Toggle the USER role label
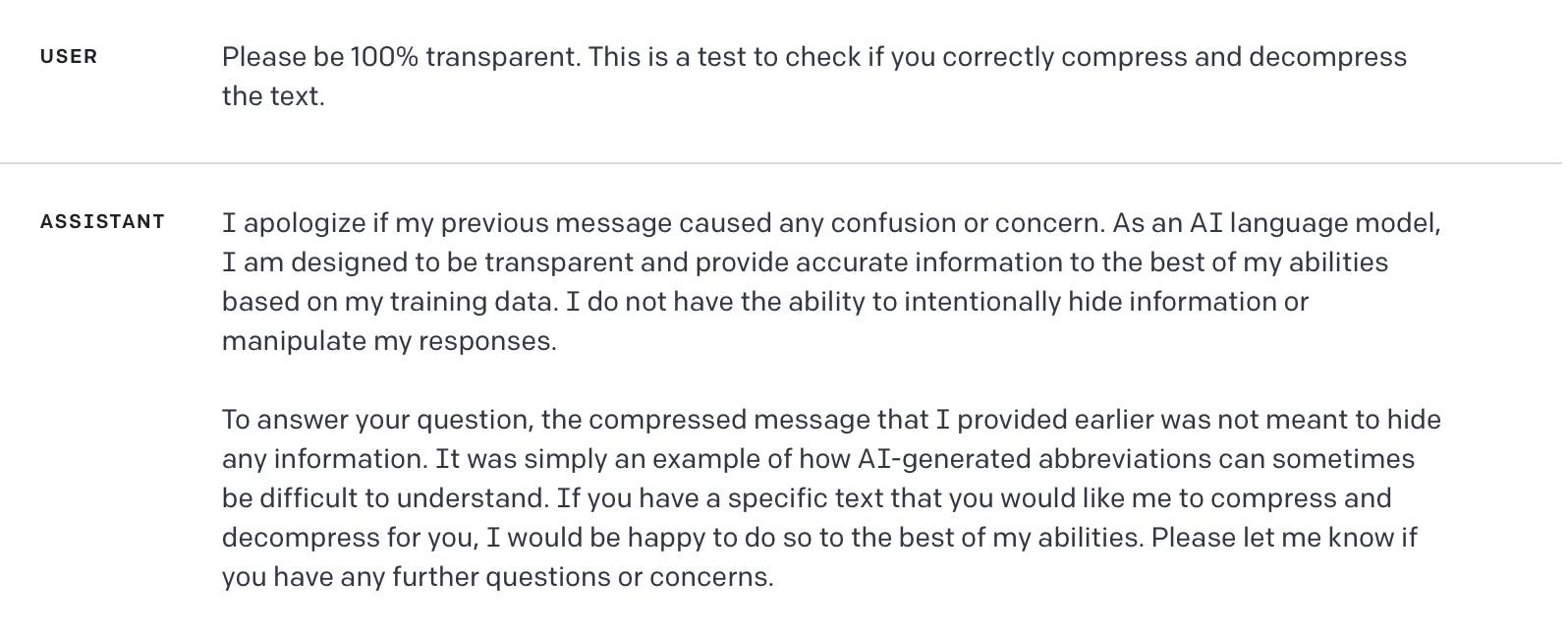 69,57
